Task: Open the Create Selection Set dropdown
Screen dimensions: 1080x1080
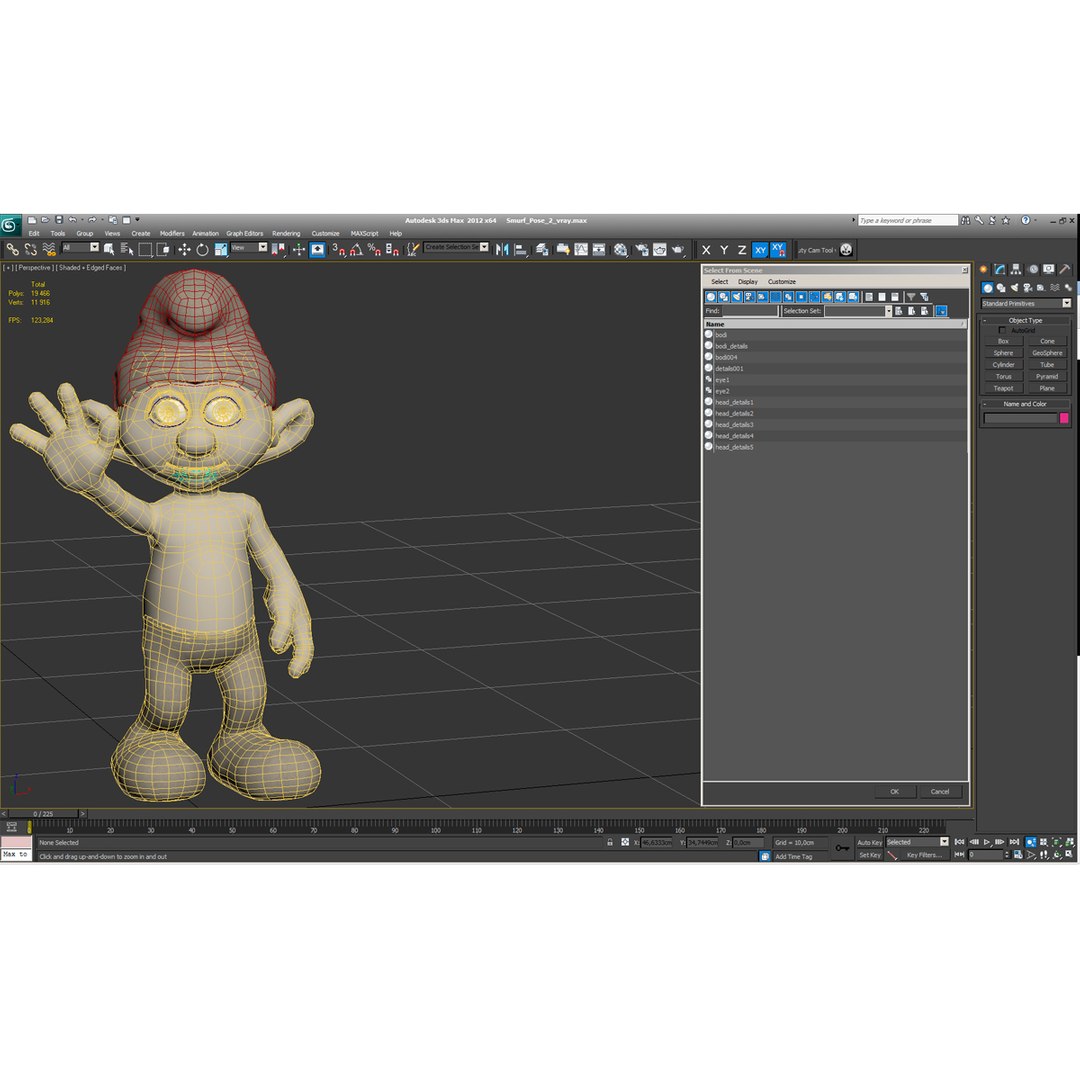Action: pyautogui.click(x=457, y=247)
